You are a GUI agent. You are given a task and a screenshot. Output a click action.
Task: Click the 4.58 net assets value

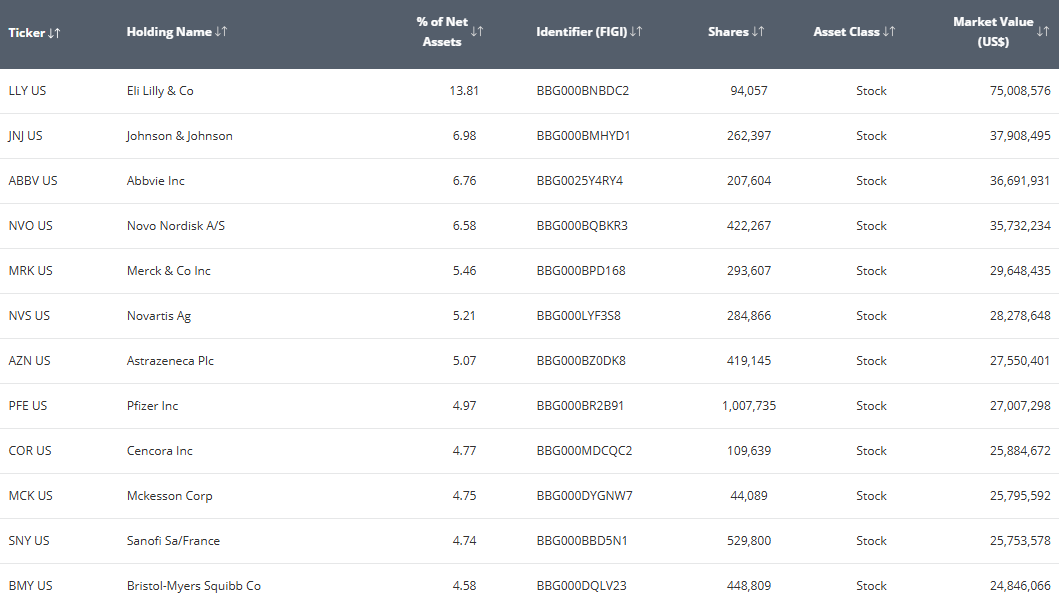(x=465, y=586)
